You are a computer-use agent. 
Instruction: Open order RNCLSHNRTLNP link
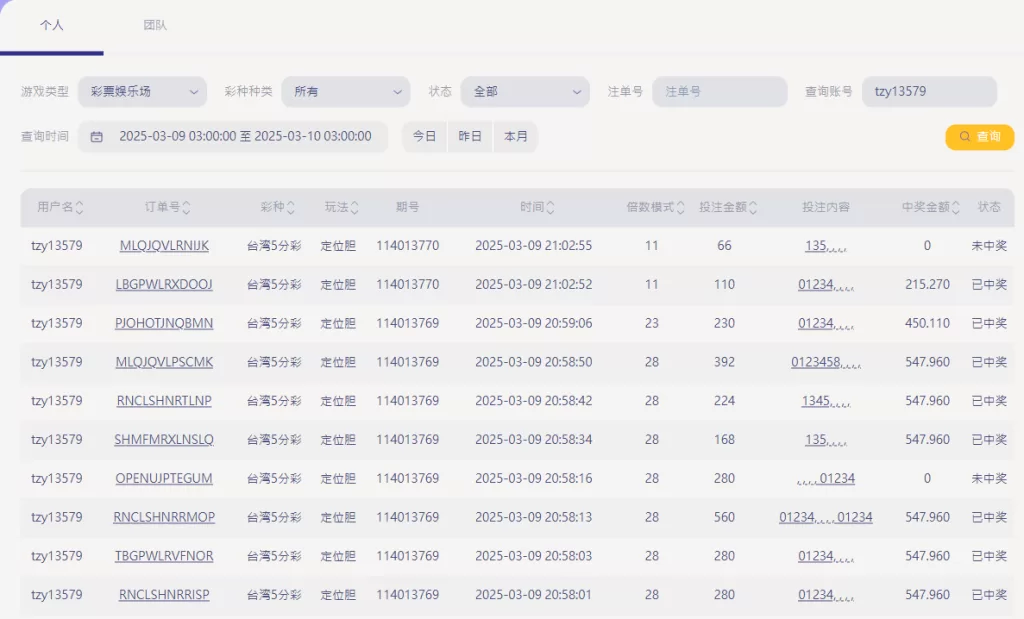pyautogui.click(x=164, y=400)
